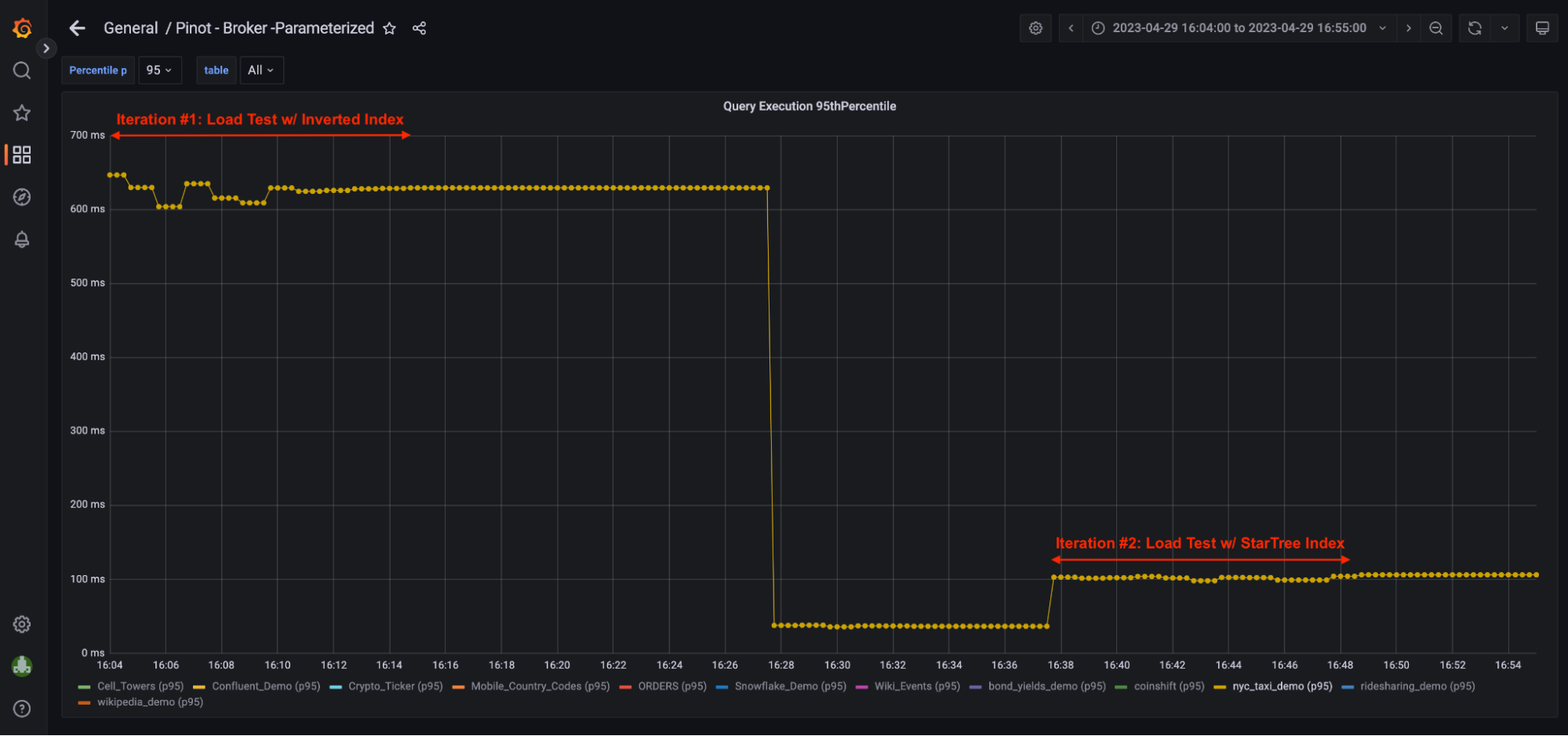Open the dashboard settings gear icon

tap(1035, 27)
